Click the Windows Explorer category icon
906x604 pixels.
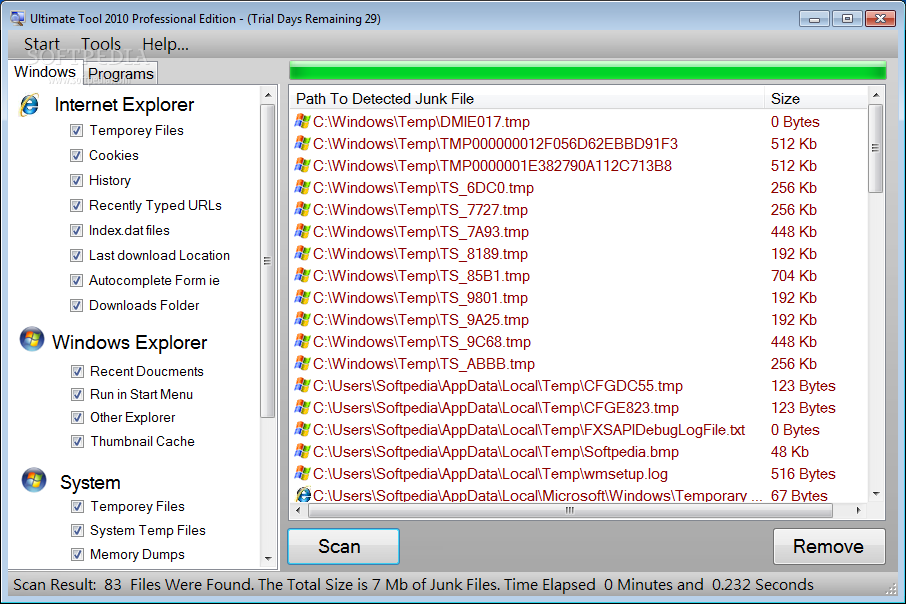pos(32,340)
